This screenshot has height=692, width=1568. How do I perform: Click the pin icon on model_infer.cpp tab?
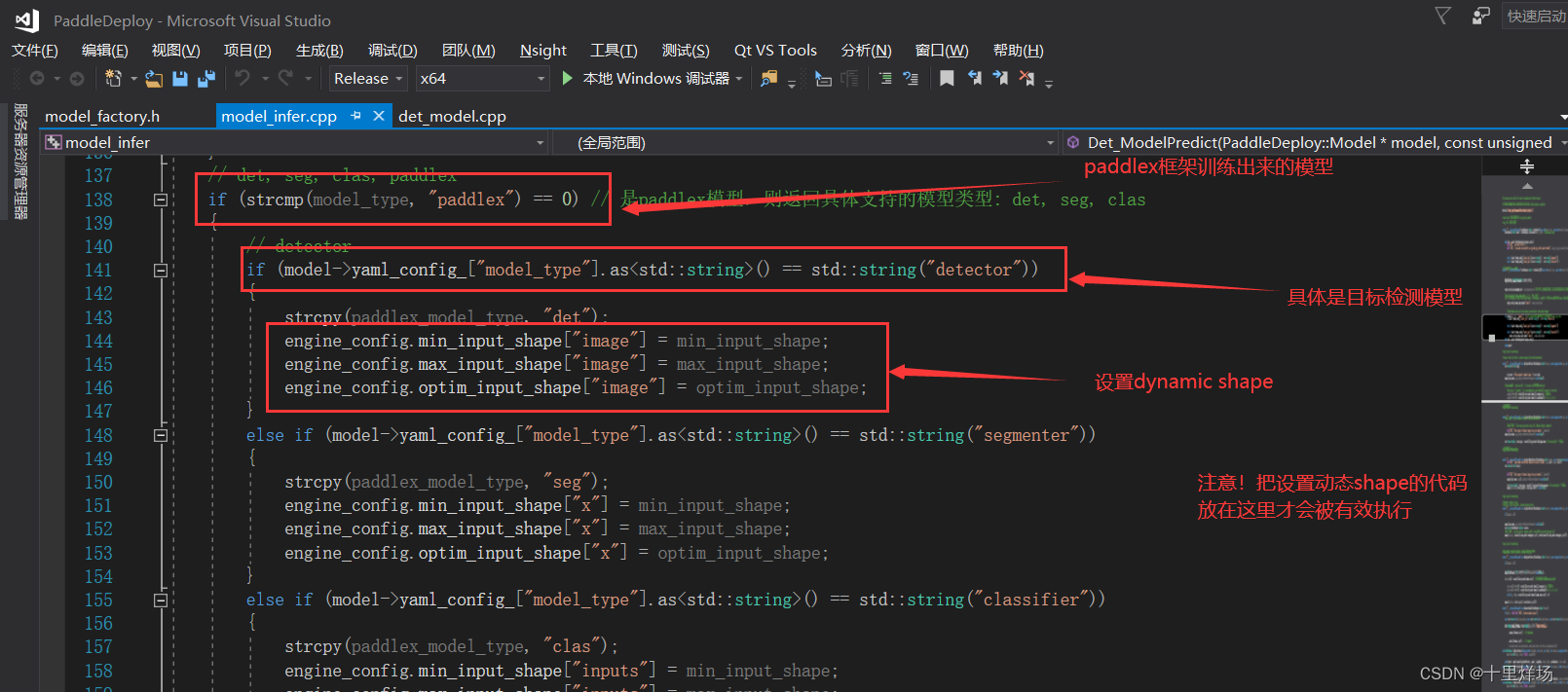click(x=355, y=116)
